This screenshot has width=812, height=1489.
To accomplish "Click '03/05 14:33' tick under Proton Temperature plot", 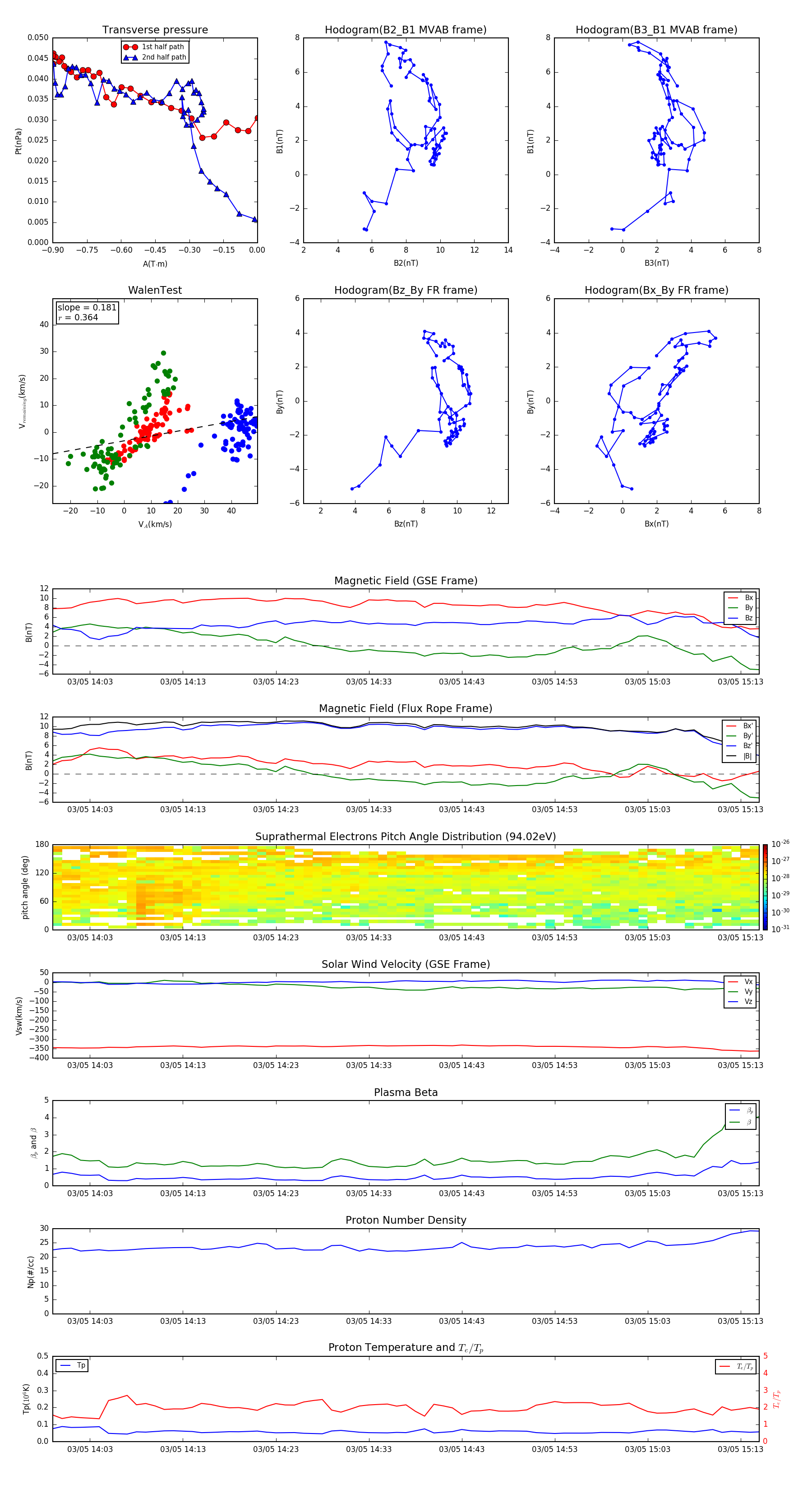I will (369, 1450).
